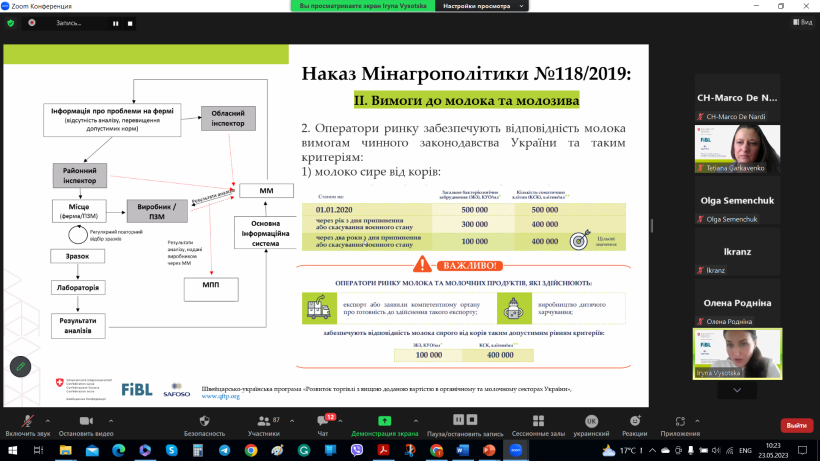Viewport: 820px width, 461px height.
Task: Open Task View in taskbar
Action: (x=38, y=451)
